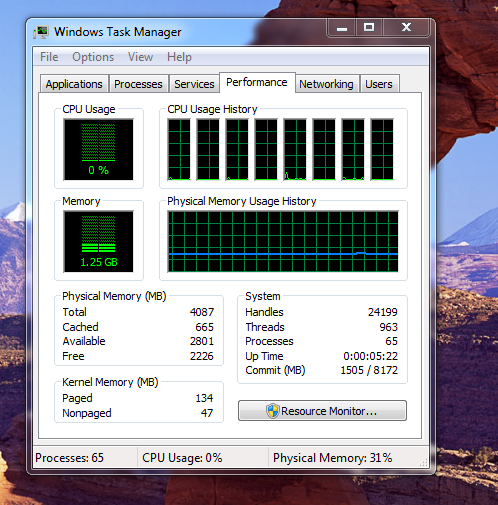Click the 'Handles' label
Screen dimensions: 498x505
point(264,312)
